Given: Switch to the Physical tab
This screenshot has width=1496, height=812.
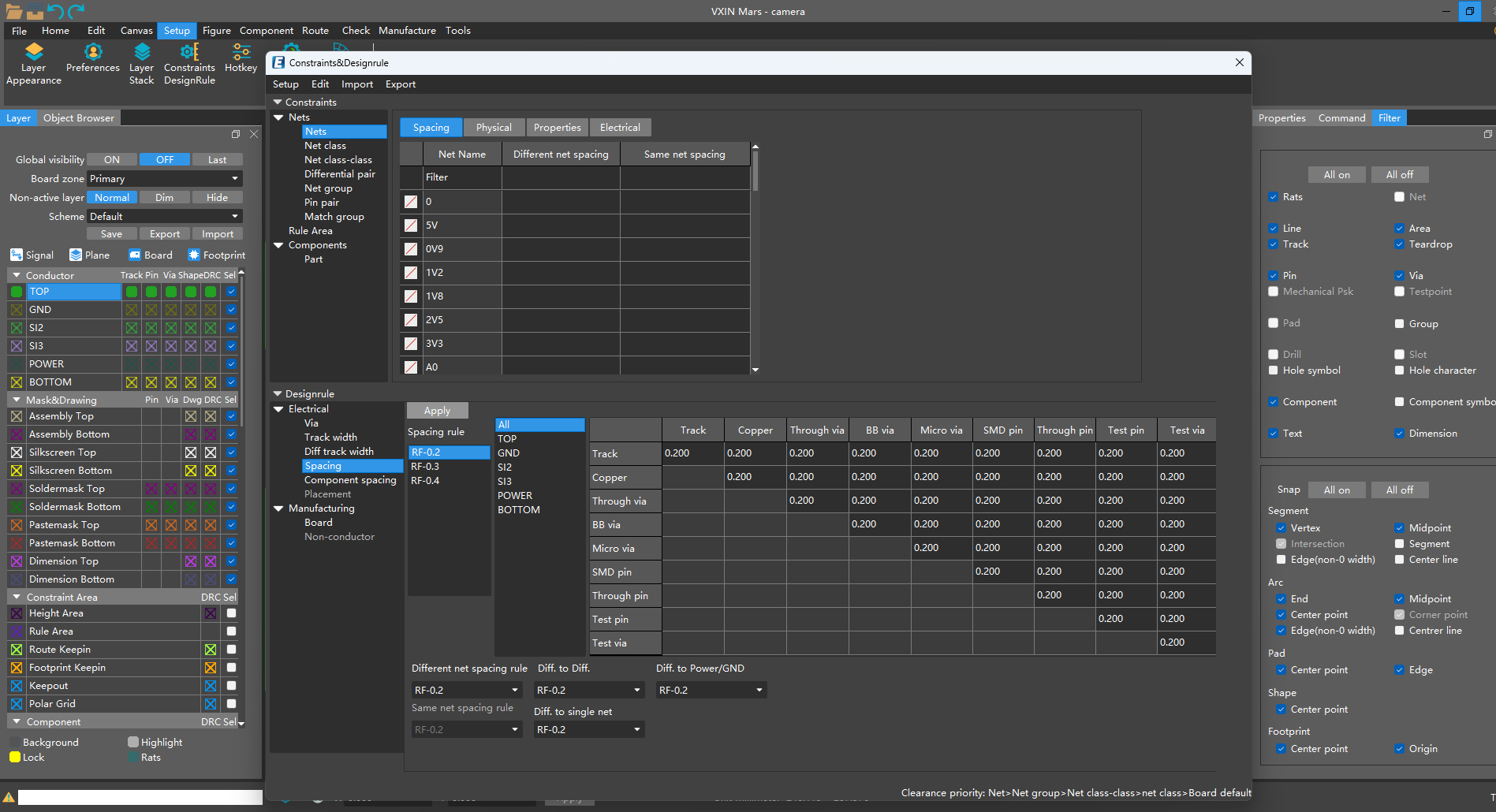Looking at the screenshot, I should [494, 128].
